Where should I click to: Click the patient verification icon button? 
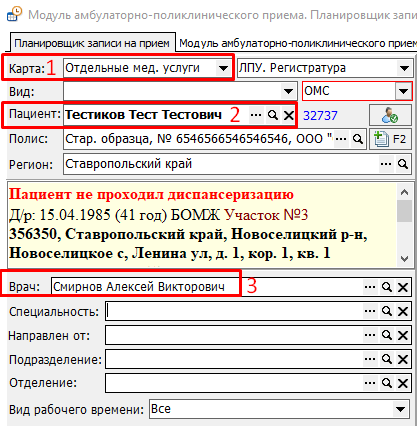coord(390,115)
